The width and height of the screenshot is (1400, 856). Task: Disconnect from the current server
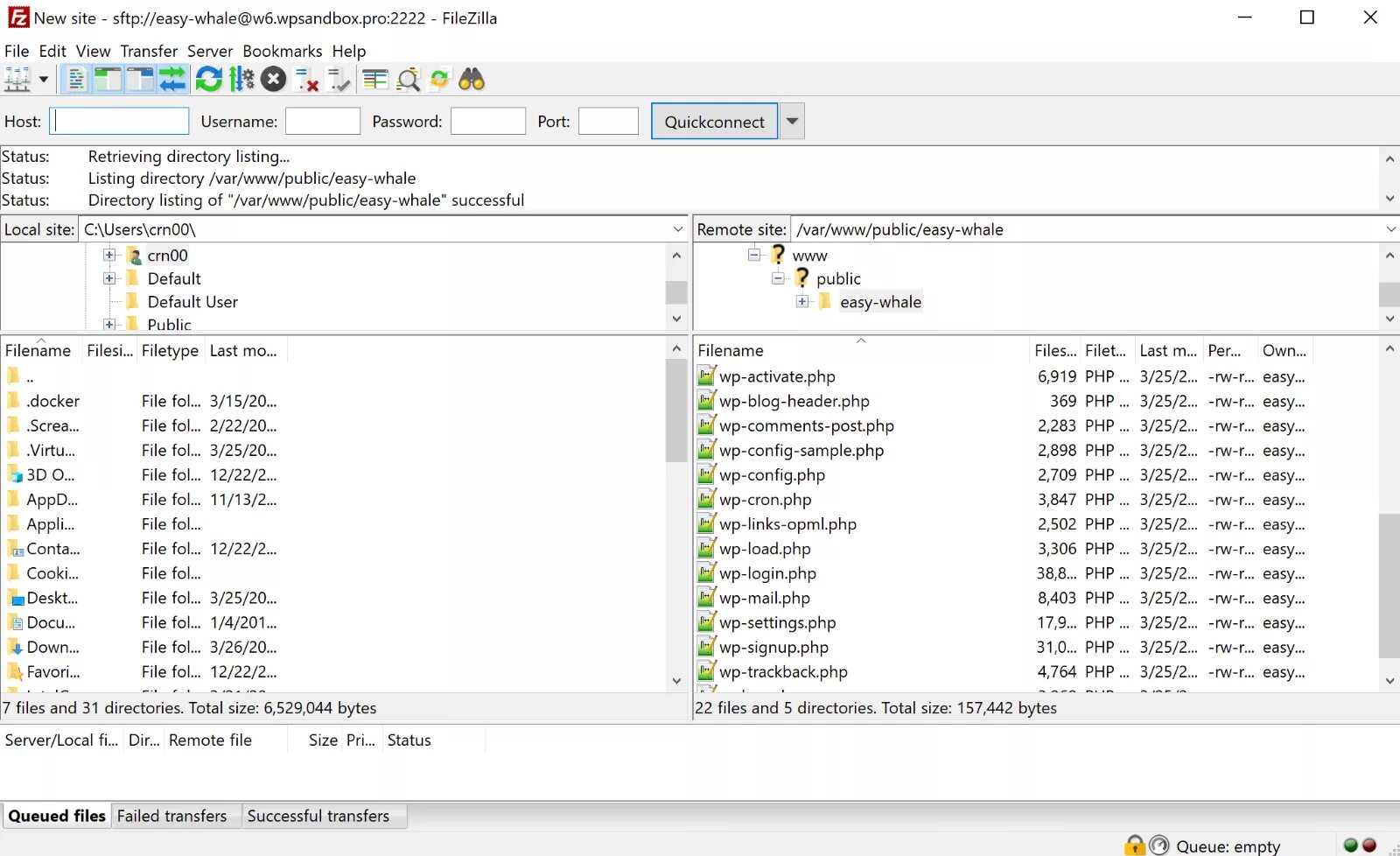click(306, 80)
